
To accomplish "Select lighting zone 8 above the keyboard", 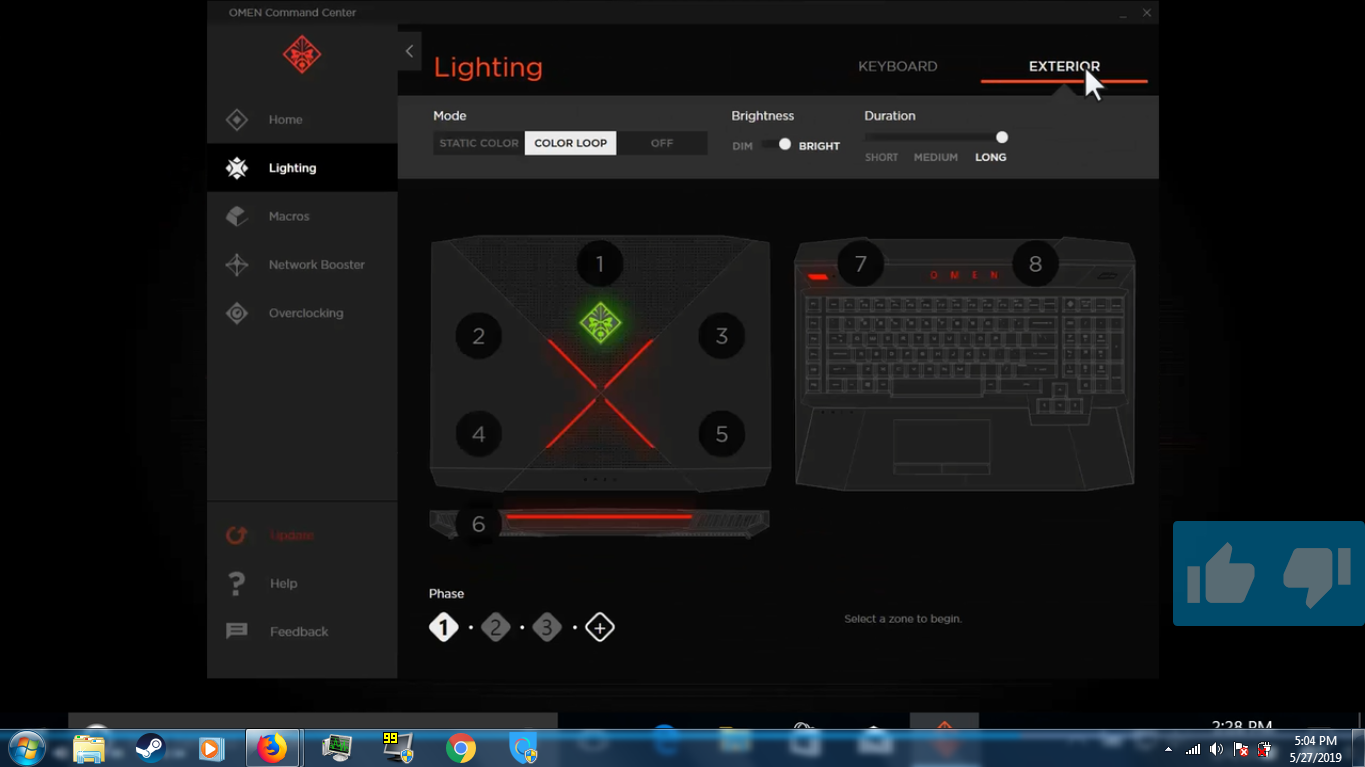I will (x=1035, y=264).
